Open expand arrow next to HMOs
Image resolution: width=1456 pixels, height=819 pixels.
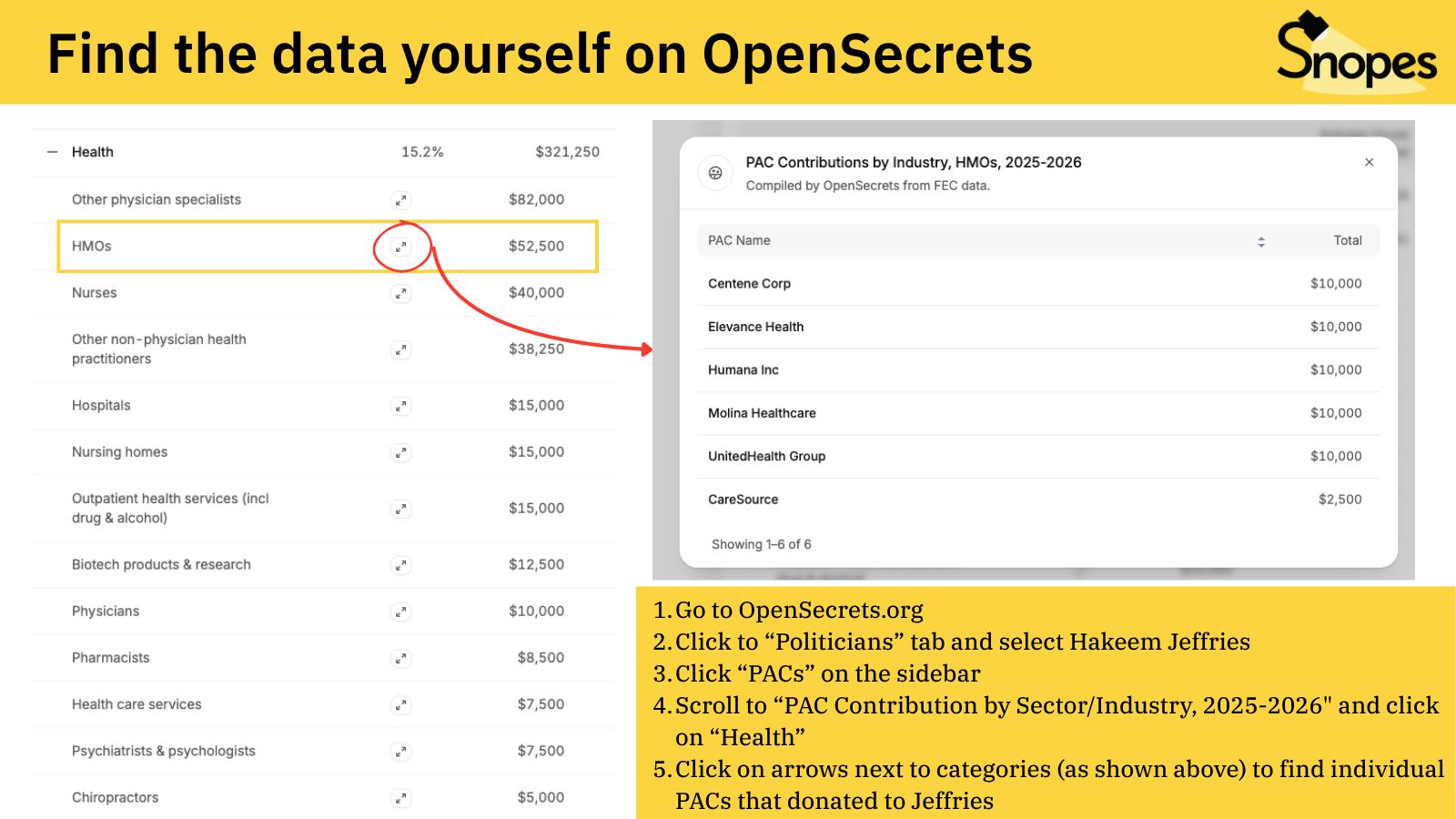[400, 247]
